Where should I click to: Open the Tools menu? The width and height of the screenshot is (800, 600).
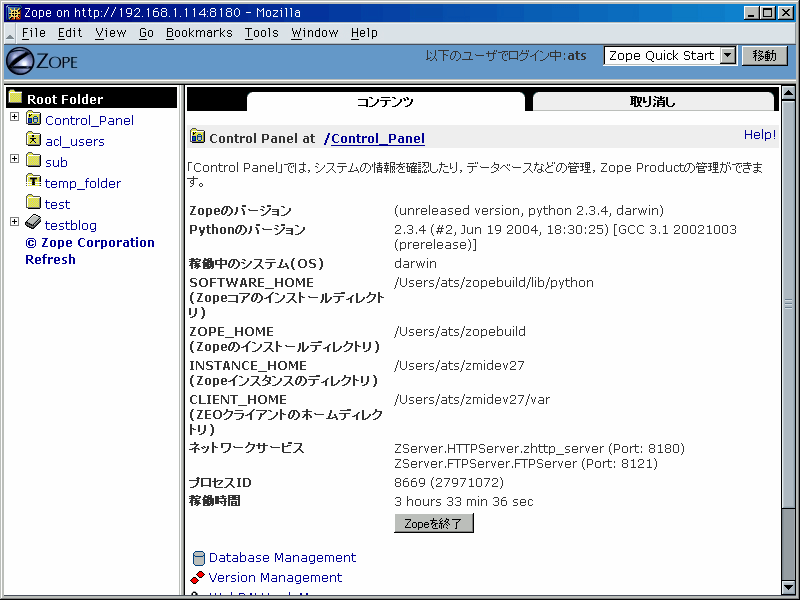(x=262, y=33)
